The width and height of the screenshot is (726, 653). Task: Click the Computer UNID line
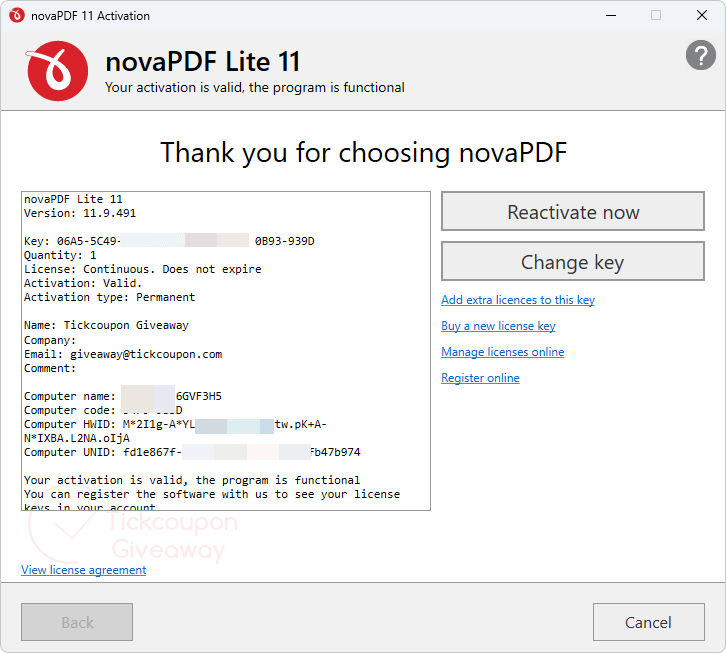[x=192, y=452]
